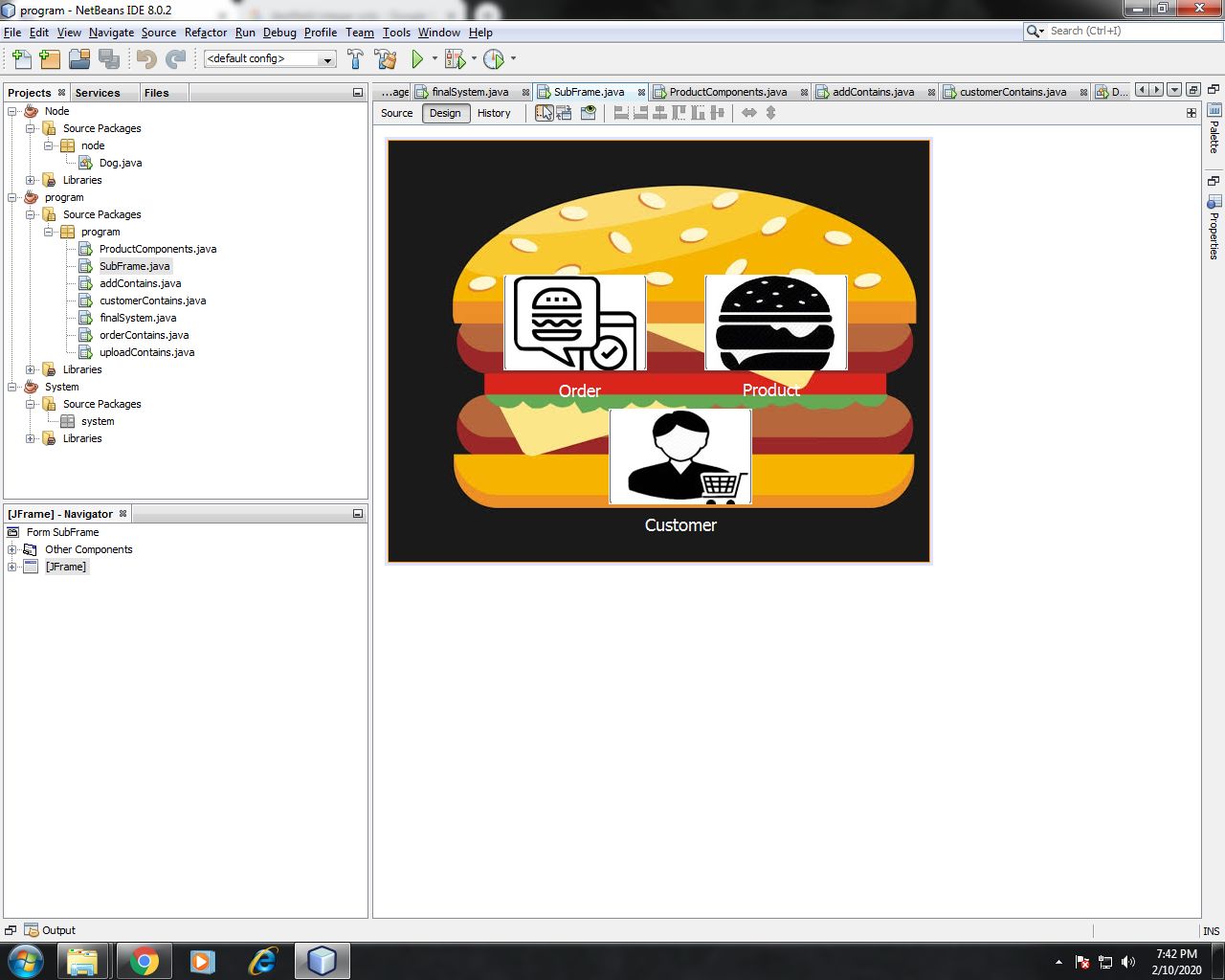Switch to the ProductComponents.java tab
This screenshot has height=980, width=1225.
tap(729, 92)
